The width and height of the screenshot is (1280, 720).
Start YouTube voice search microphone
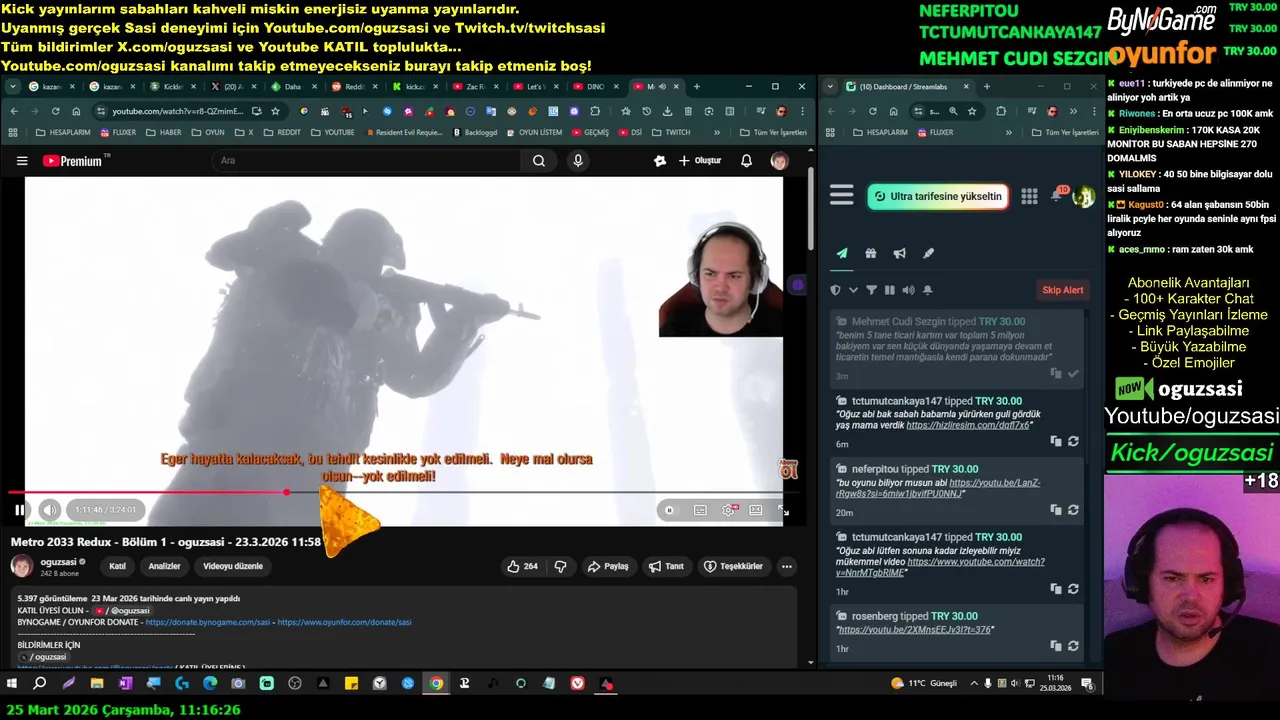[578, 161]
